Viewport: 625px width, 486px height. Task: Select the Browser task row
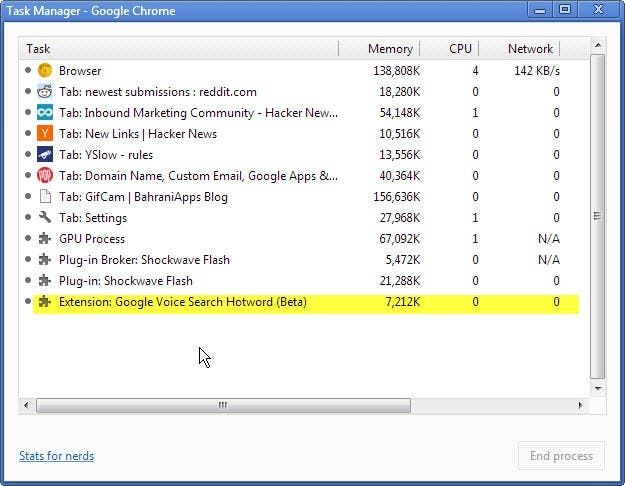(x=306, y=71)
